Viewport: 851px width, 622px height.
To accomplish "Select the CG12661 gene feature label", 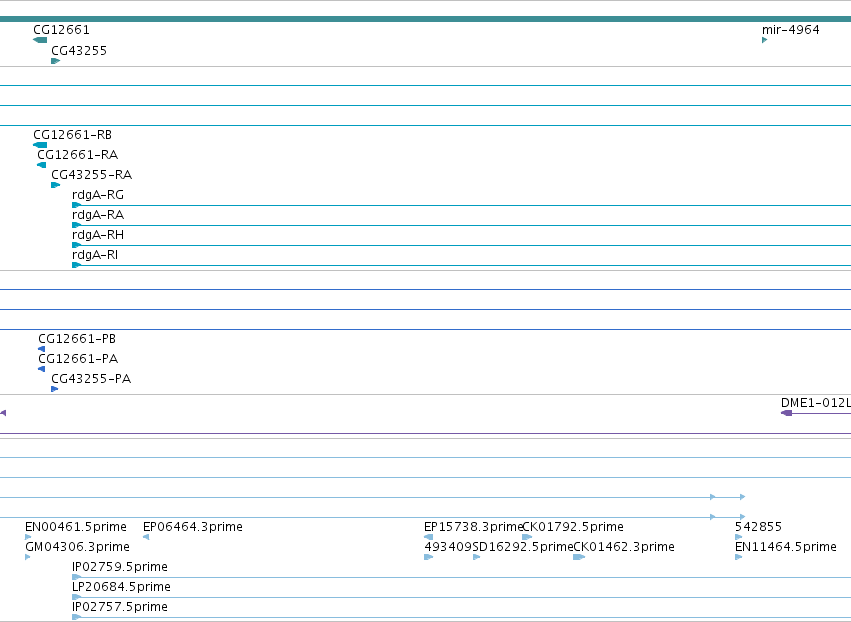I will coord(61,30).
